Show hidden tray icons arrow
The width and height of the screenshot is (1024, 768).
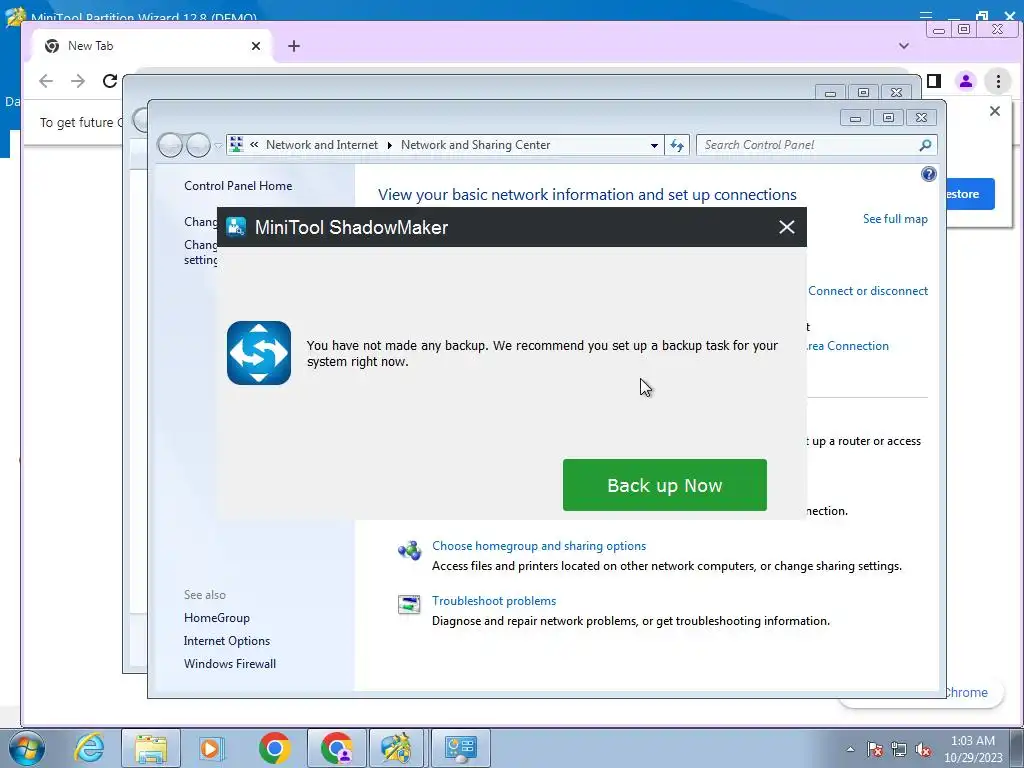click(x=850, y=749)
